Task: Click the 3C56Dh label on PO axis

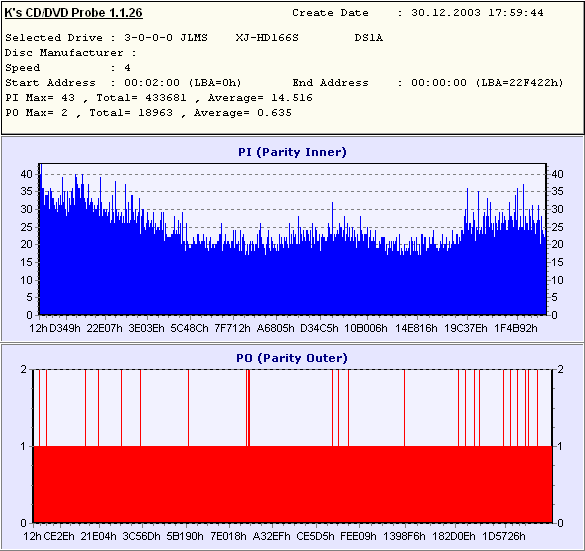Action: click(x=141, y=536)
